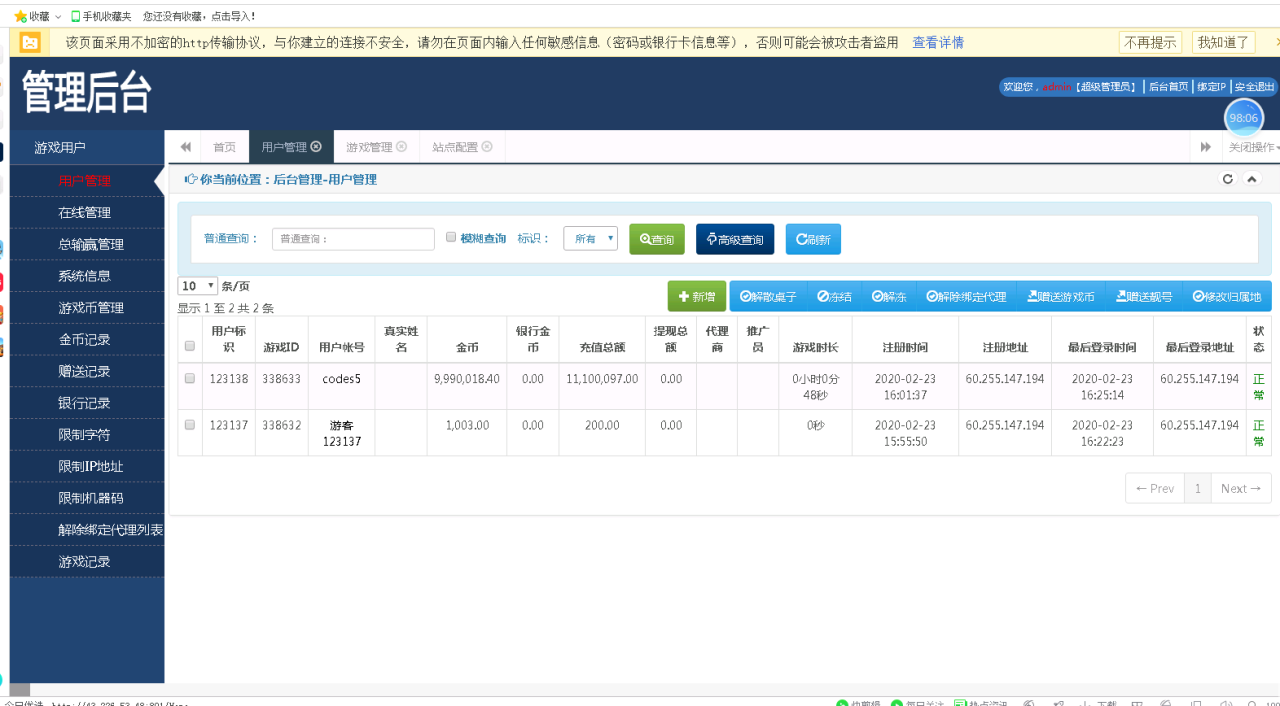This screenshot has height=706, width=1280.
Task: Click the favorites star icon in bookmarks bar
Action: coord(20,16)
